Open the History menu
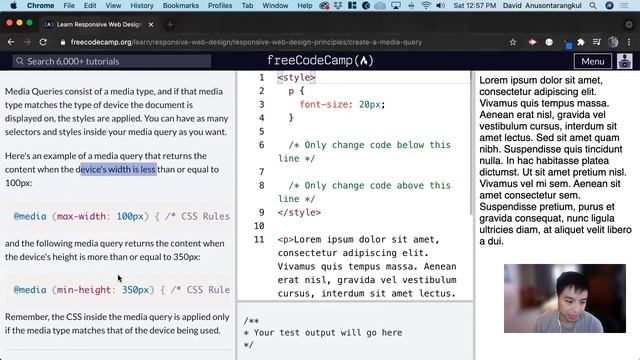Viewport: 640px width, 360px height. (142, 6)
